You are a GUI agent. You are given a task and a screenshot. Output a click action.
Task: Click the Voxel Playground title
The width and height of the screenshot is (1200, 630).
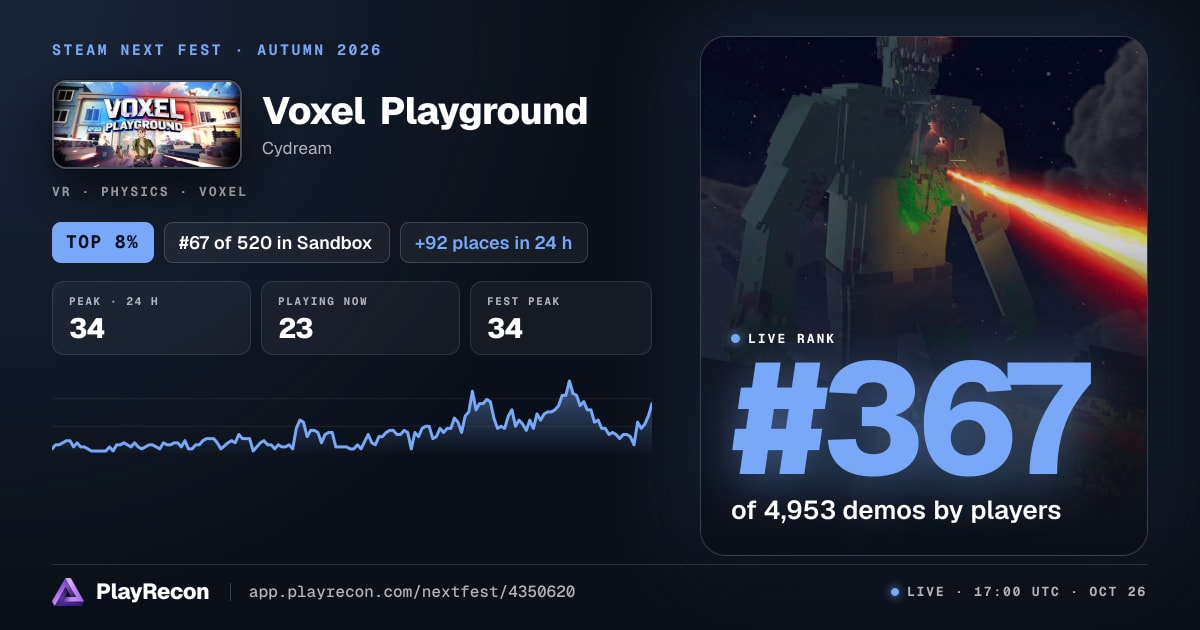425,111
